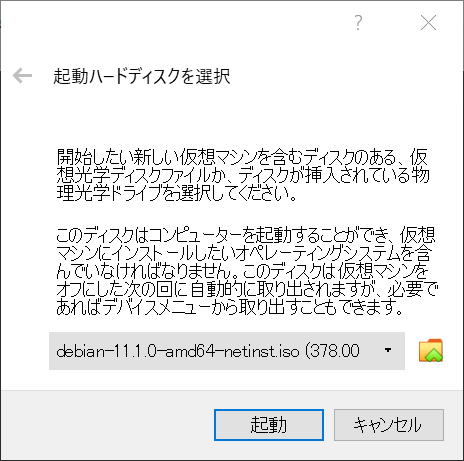Show context help with the ? button
The width and height of the screenshot is (464, 461).
[x=358, y=23]
